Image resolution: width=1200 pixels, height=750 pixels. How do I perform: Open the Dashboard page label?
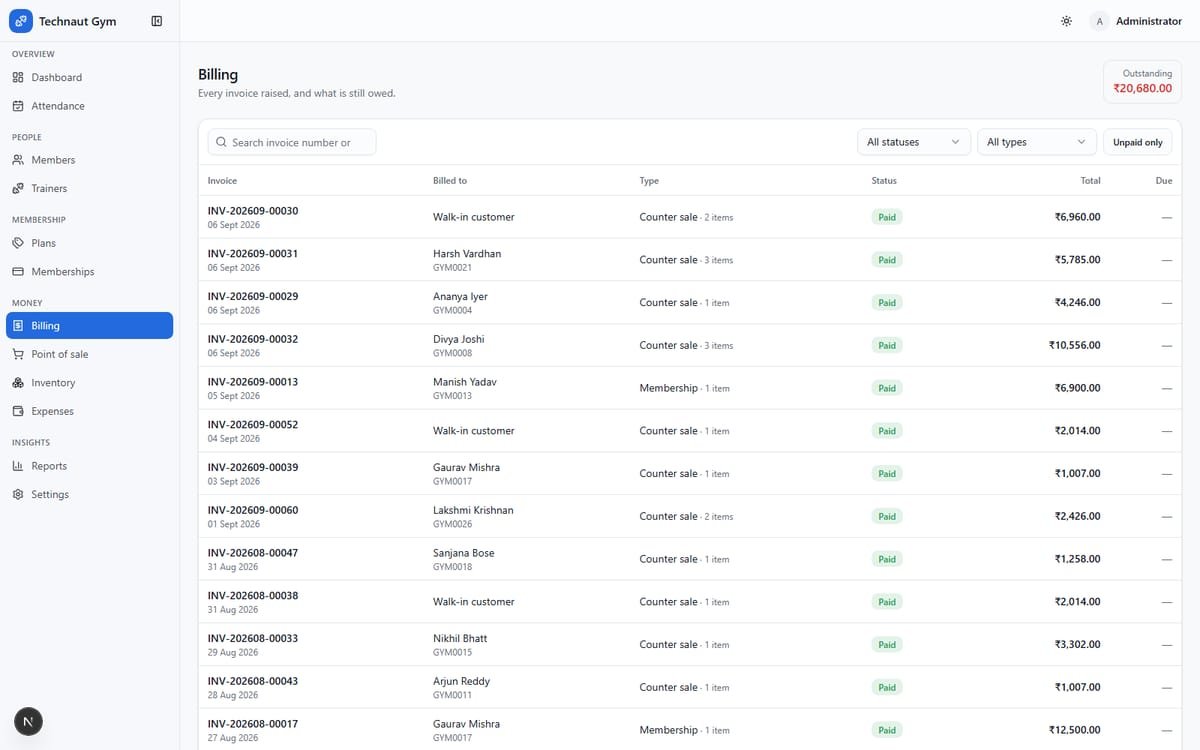[x=57, y=77]
